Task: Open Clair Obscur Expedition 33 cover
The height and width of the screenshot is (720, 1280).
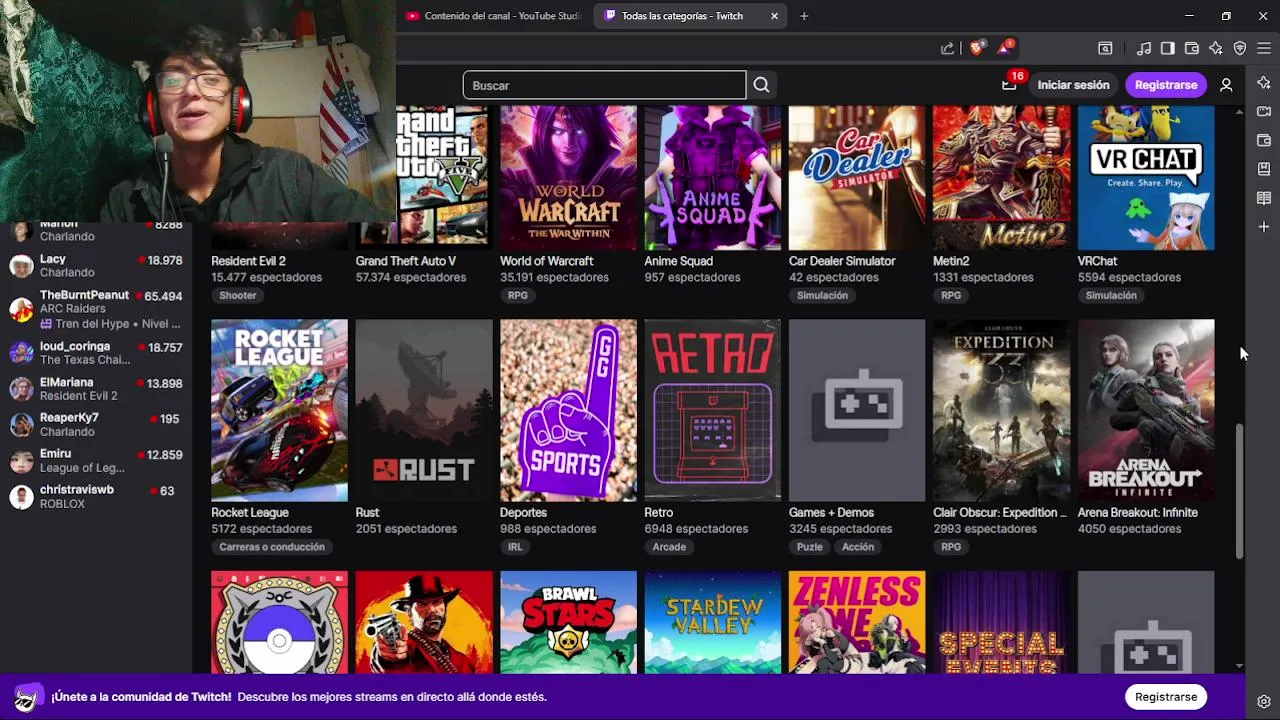Action: 1001,410
